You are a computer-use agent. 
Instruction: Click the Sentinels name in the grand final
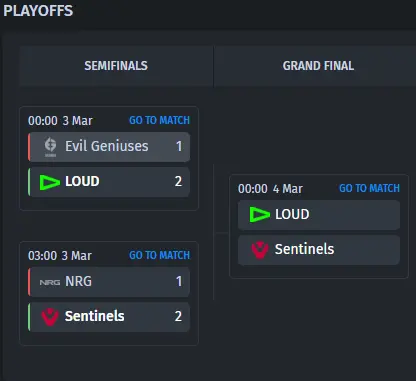coord(304,249)
